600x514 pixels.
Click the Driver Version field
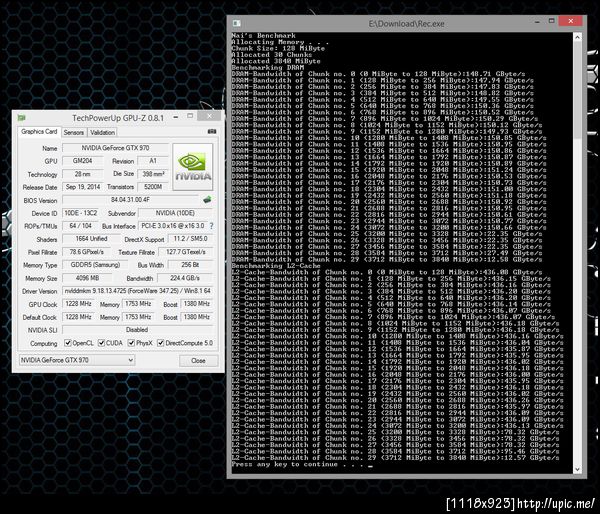tap(138, 291)
